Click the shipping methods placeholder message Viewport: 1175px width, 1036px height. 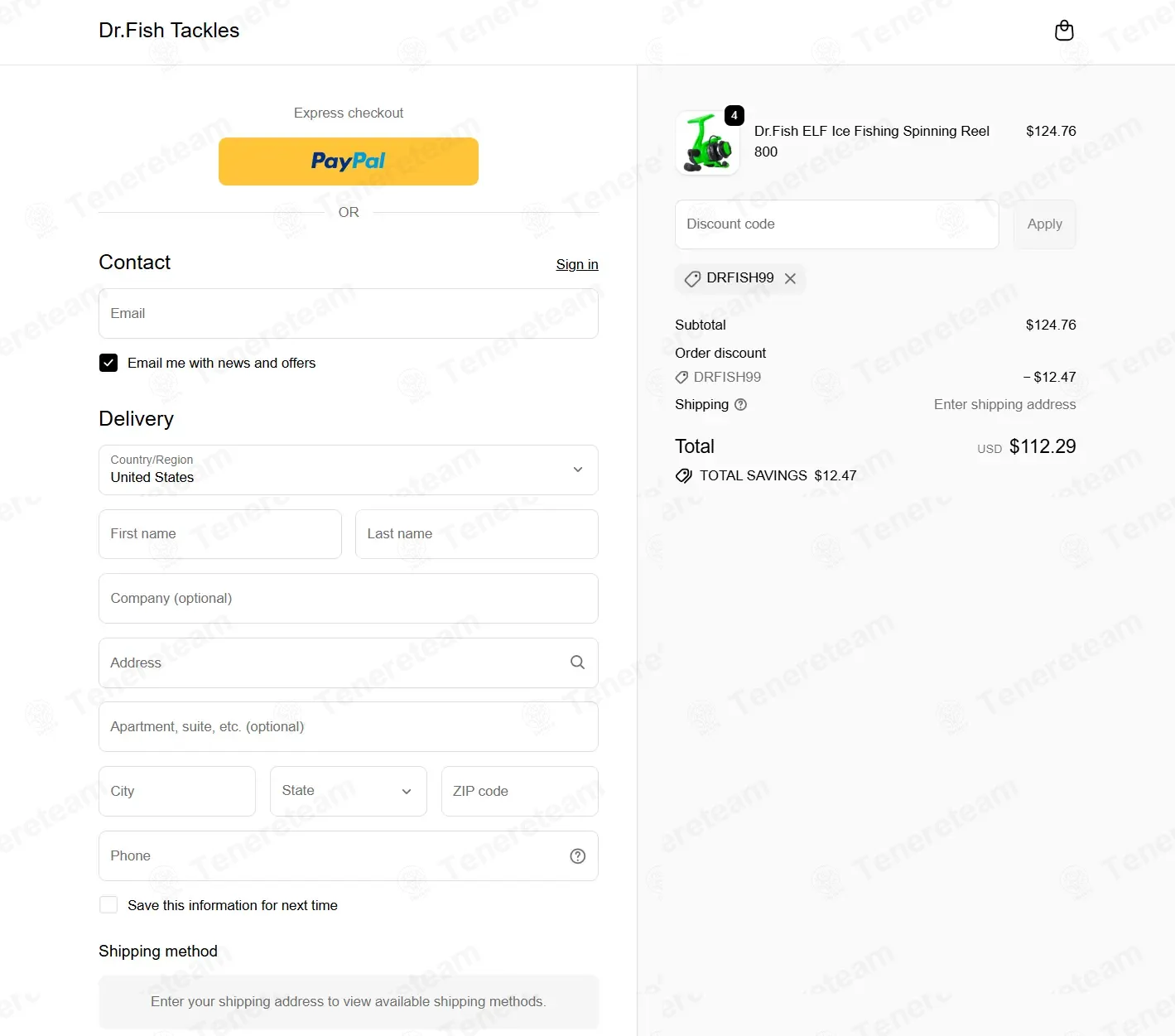click(348, 1001)
